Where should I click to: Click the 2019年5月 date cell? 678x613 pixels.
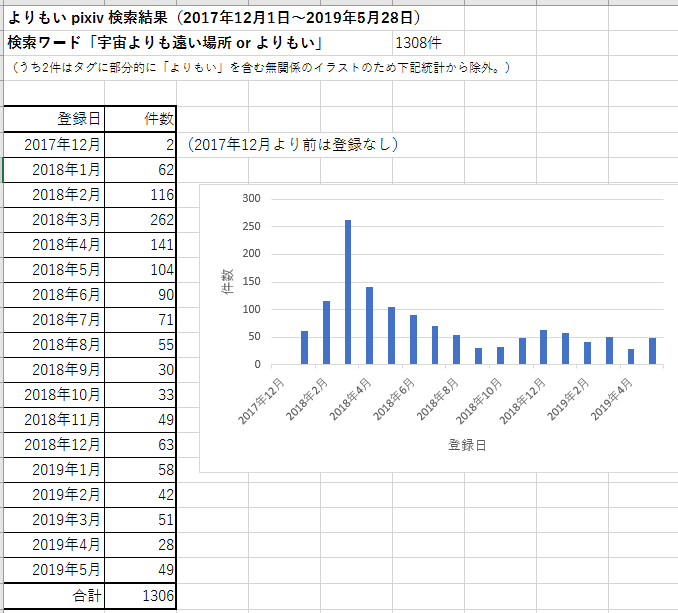tap(54, 569)
